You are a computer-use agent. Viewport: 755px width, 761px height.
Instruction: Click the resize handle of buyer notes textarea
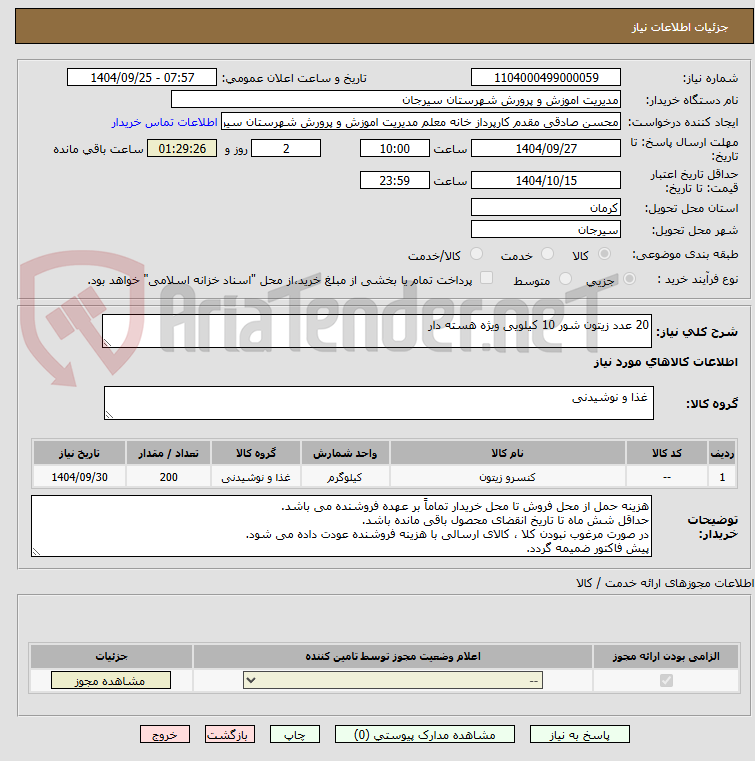point(36,551)
